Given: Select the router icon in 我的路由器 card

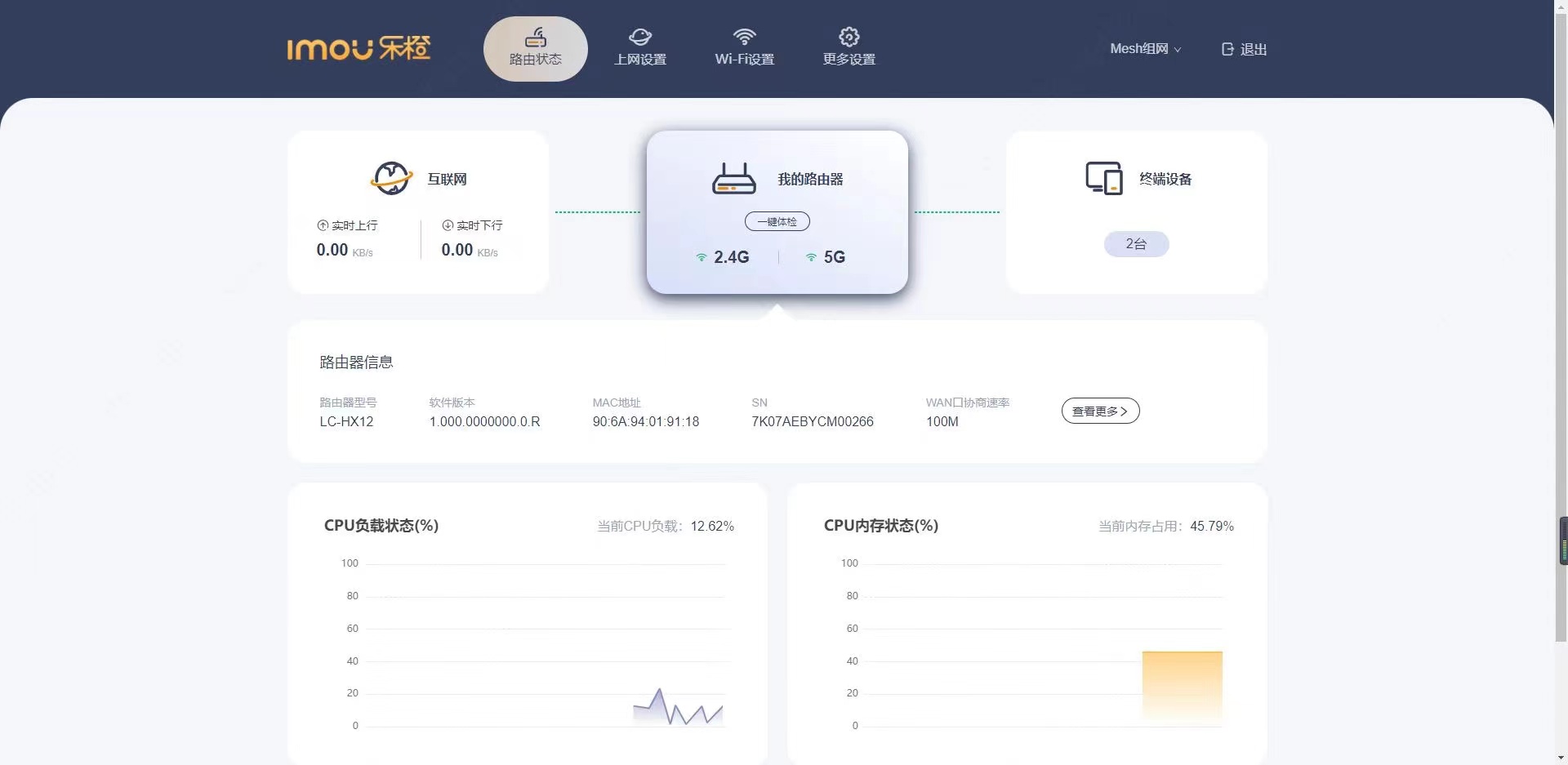Looking at the screenshot, I should coord(734,177).
